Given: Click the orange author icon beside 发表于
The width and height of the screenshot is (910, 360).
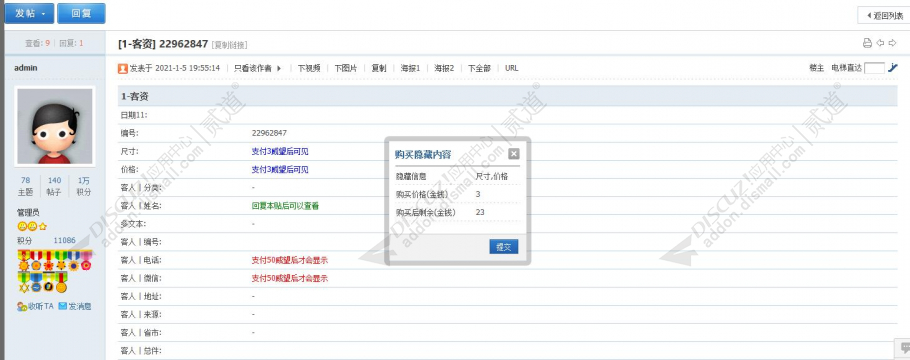Looking at the screenshot, I should click(x=122, y=68).
